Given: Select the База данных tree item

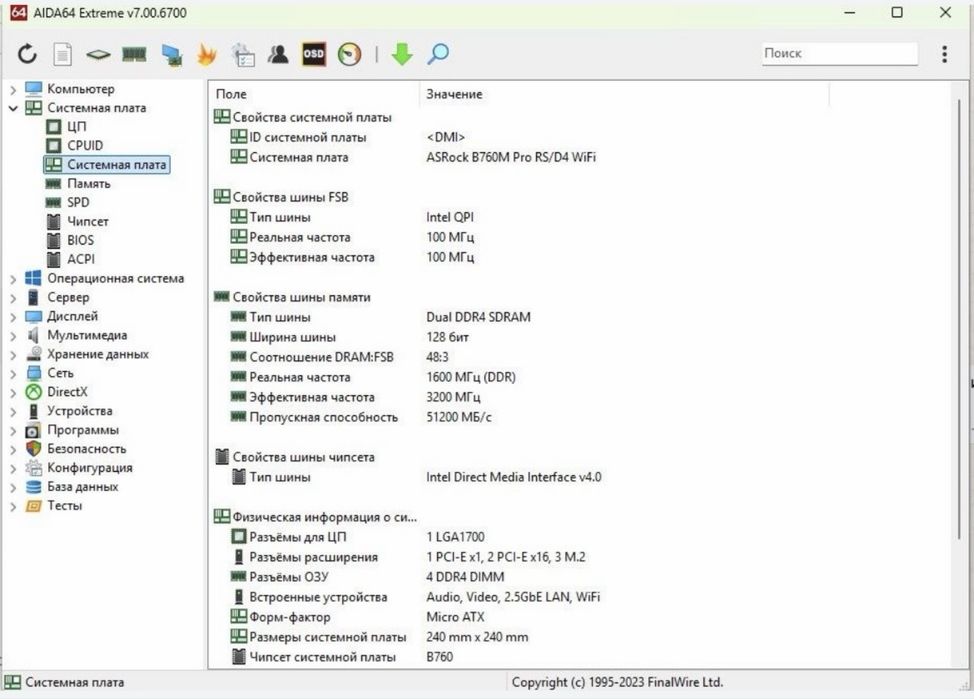Looking at the screenshot, I should [x=83, y=487].
